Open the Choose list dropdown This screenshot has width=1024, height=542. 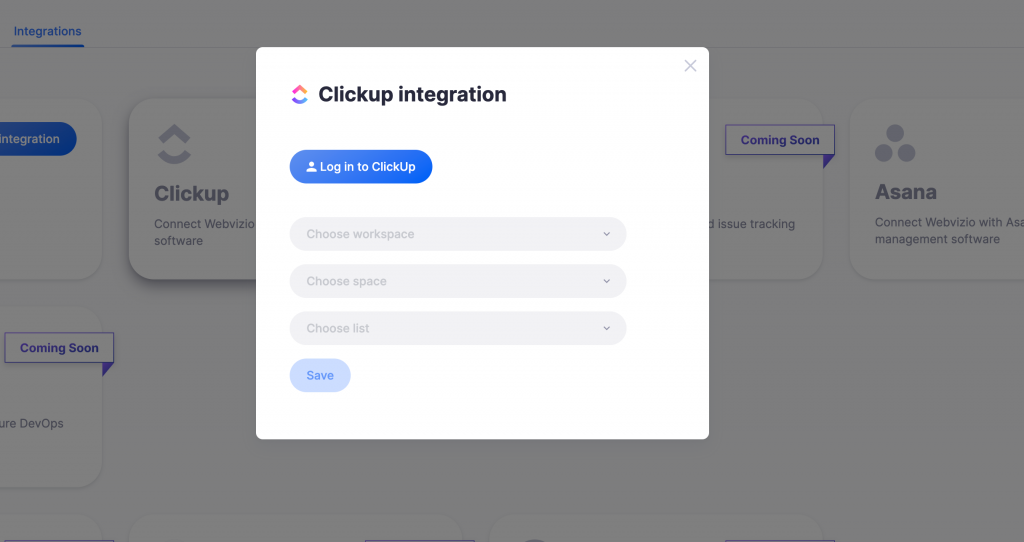pyautogui.click(x=458, y=328)
